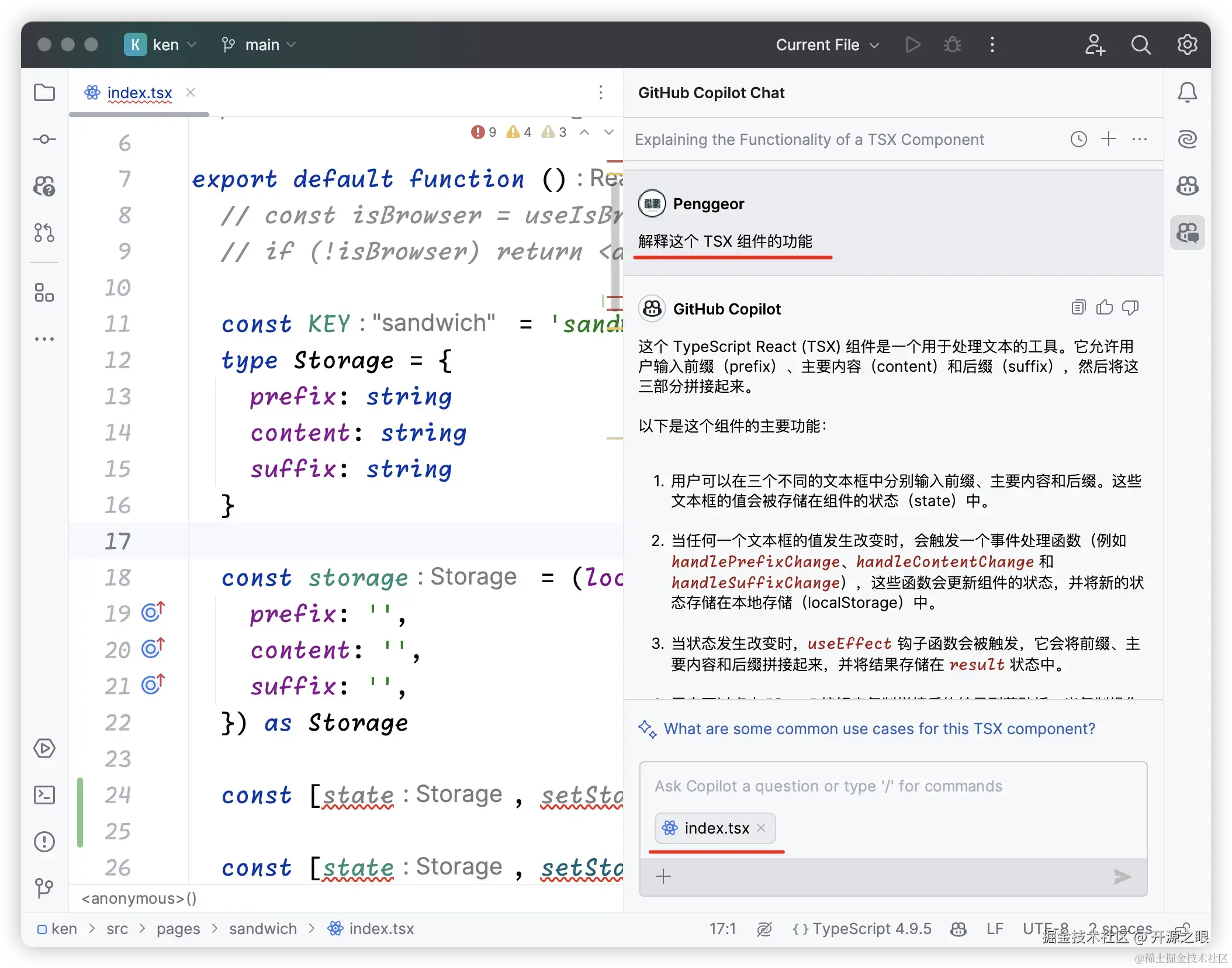Click the send message arrow button
Viewport: 1232px width, 968px height.
tap(1122, 876)
